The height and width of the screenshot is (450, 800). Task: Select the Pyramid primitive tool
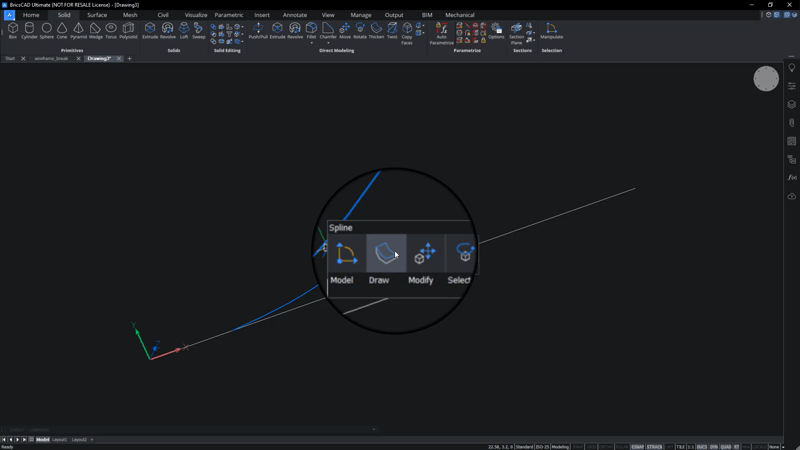tap(79, 30)
